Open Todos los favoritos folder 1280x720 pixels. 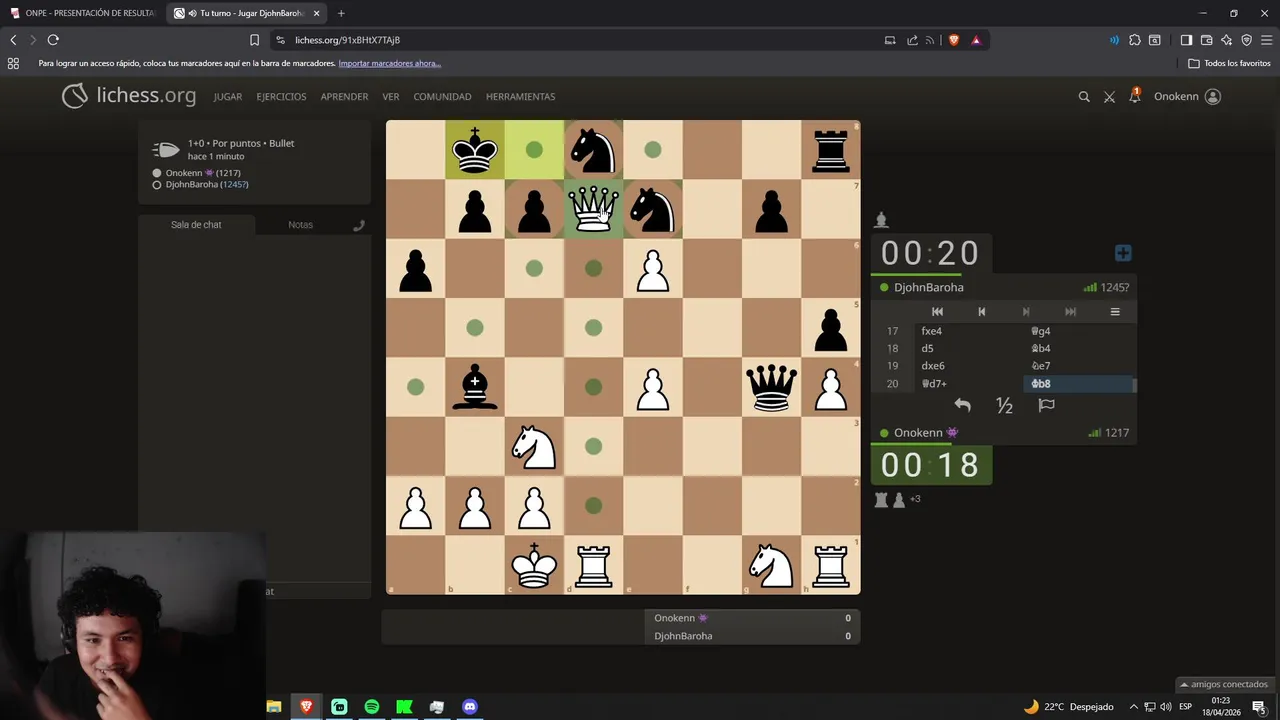1229,63
